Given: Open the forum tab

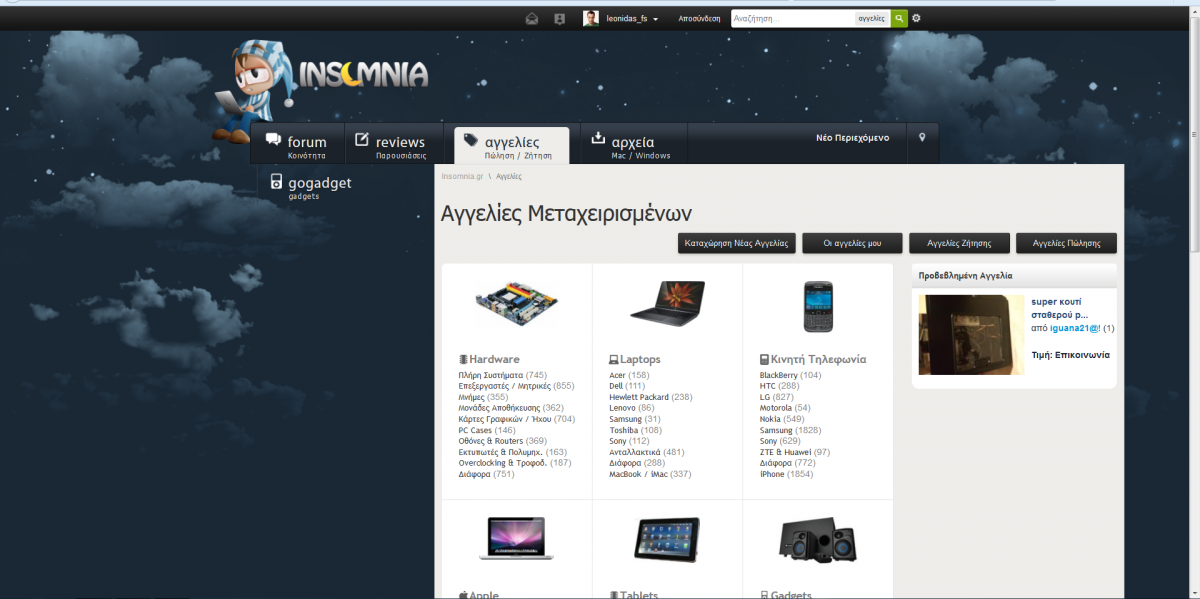Looking at the screenshot, I should pyautogui.click(x=297, y=145).
